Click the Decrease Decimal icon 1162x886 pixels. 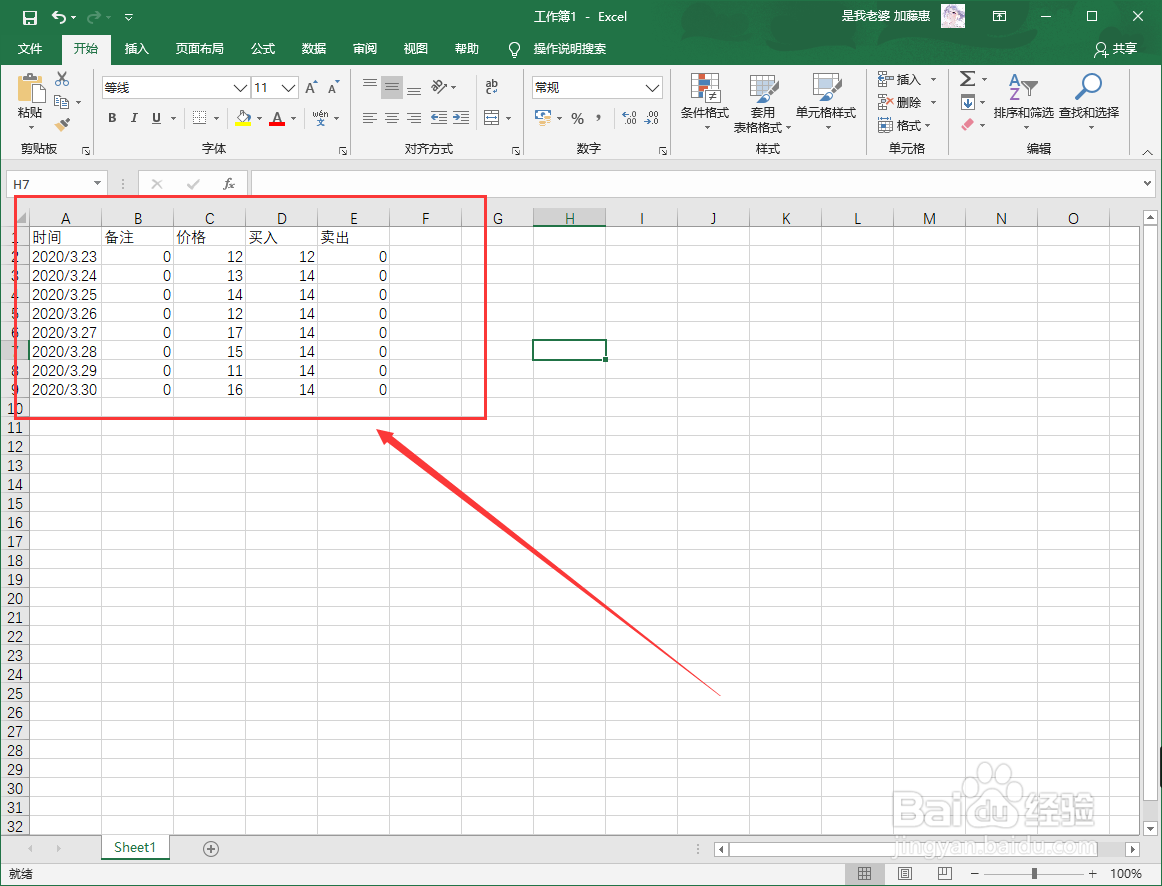click(651, 118)
